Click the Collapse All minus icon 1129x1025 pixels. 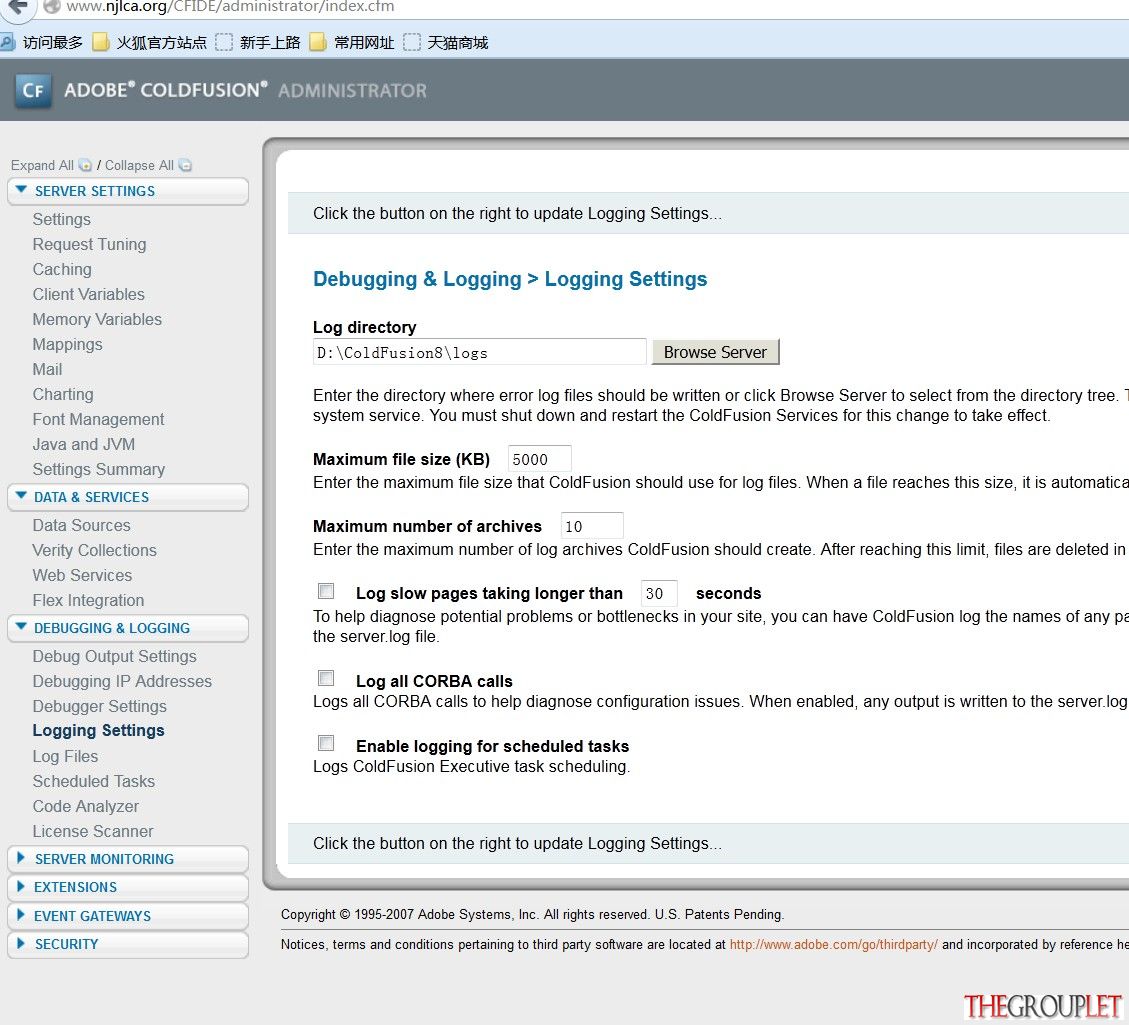(x=185, y=165)
